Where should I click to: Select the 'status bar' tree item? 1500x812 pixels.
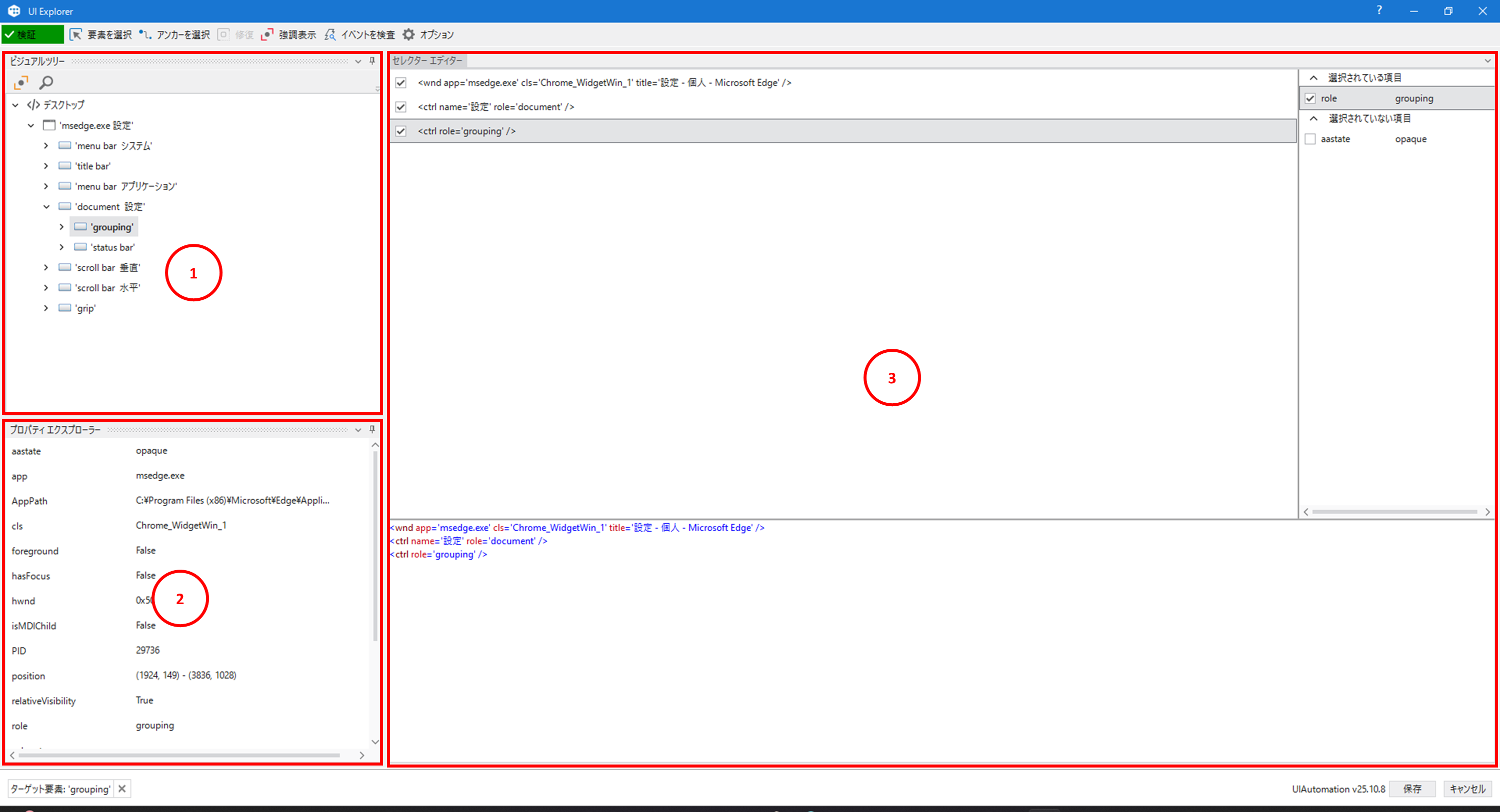click(112, 247)
